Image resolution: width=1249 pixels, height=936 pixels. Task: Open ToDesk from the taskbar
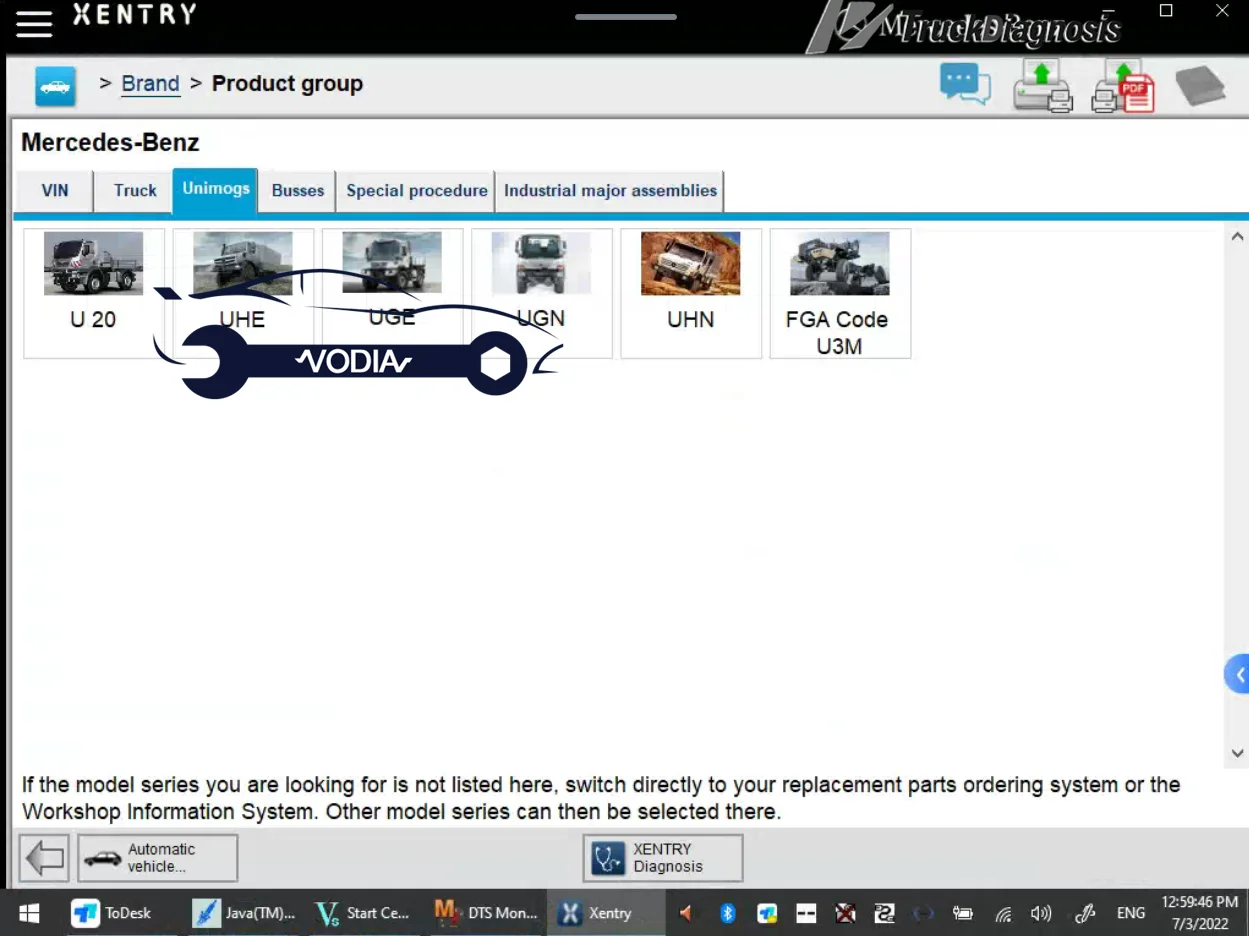[112, 913]
